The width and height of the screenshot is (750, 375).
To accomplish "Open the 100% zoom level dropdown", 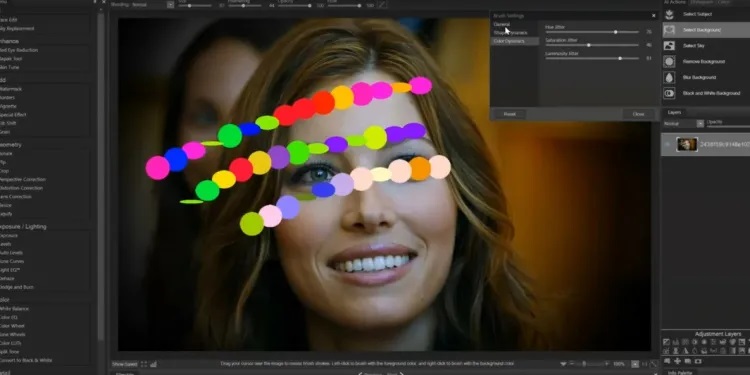I will (634, 364).
